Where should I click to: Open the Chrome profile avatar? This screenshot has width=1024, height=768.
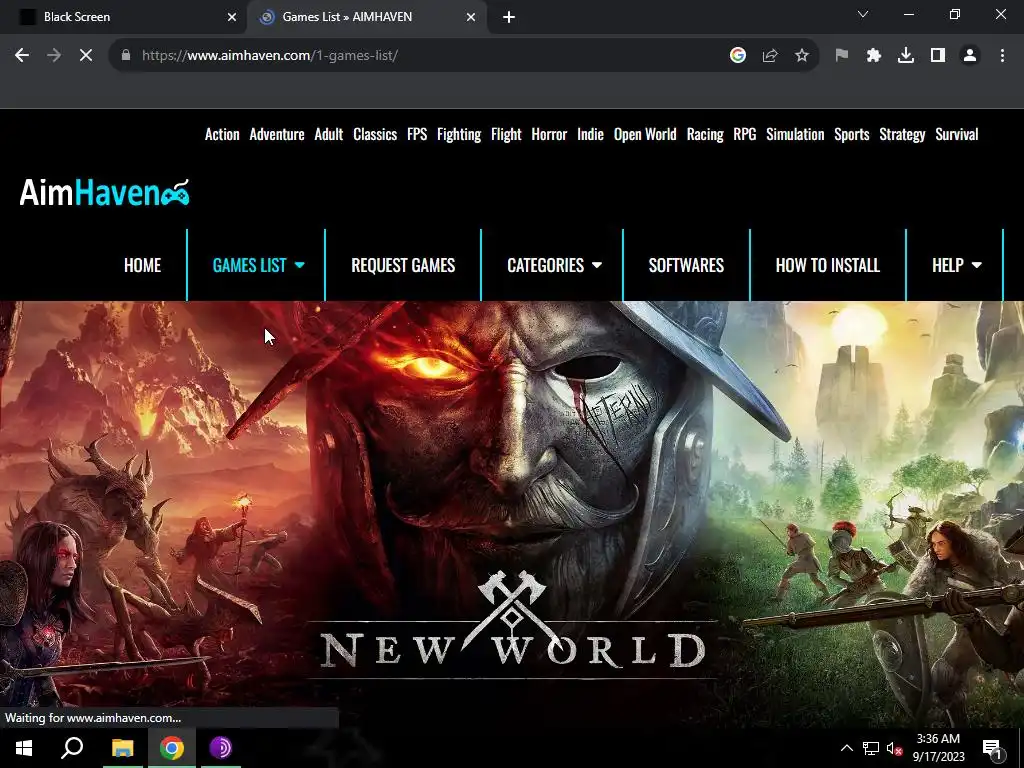(x=970, y=56)
